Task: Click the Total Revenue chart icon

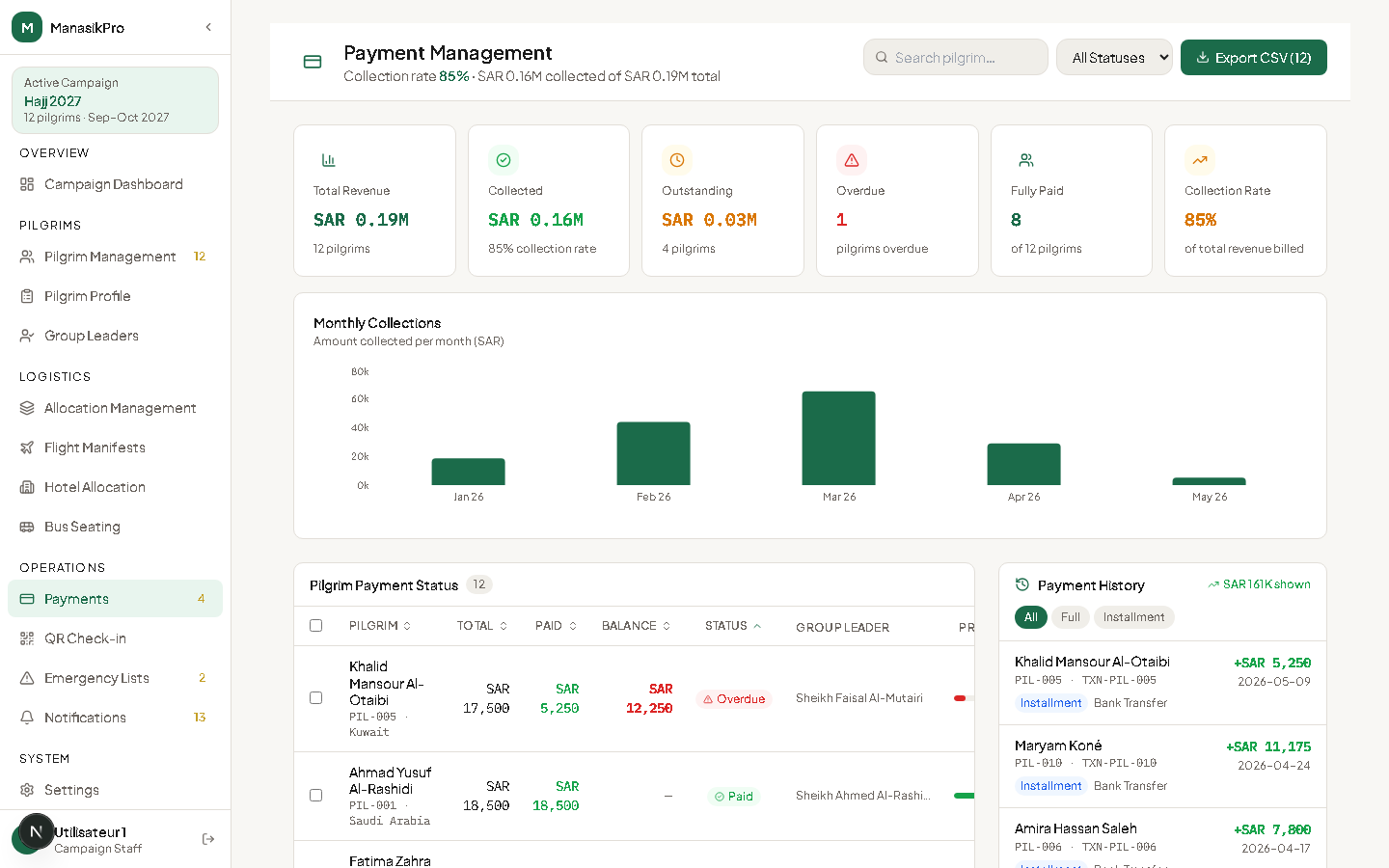Action: click(329, 160)
